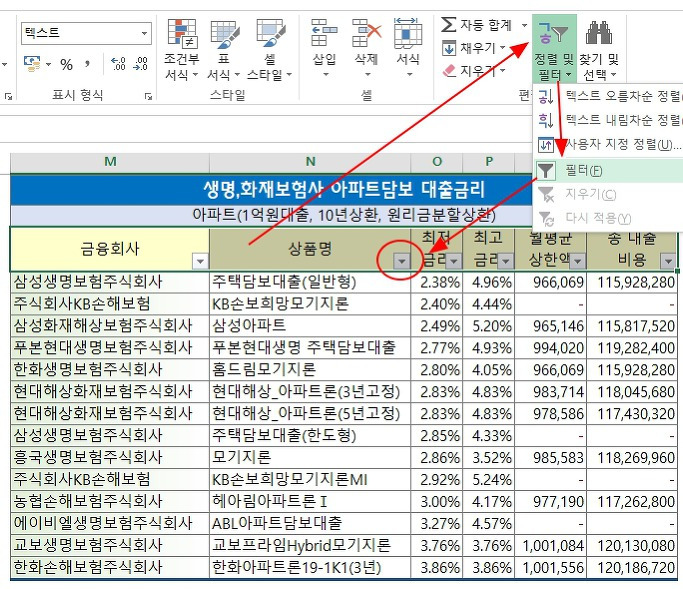Click the Delete (삭제) cells icon
Screen dimensions: 683x589
366,32
